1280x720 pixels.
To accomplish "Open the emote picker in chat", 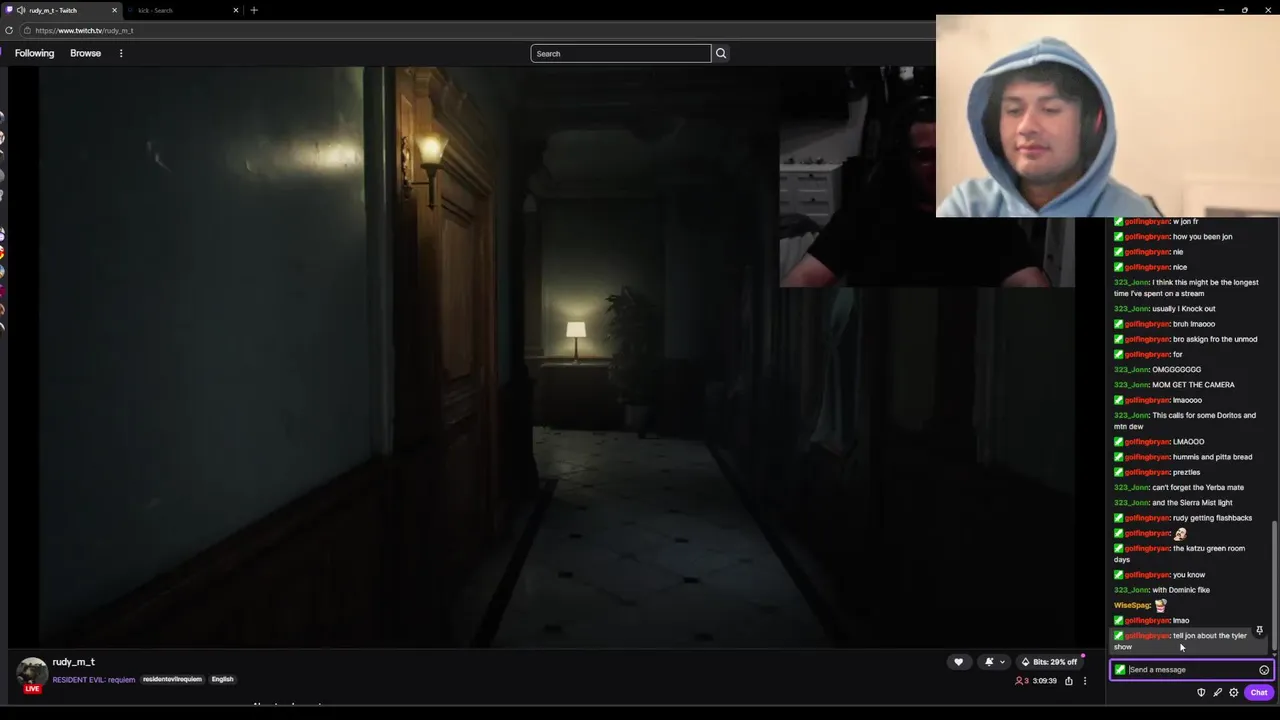I will [x=1264, y=670].
